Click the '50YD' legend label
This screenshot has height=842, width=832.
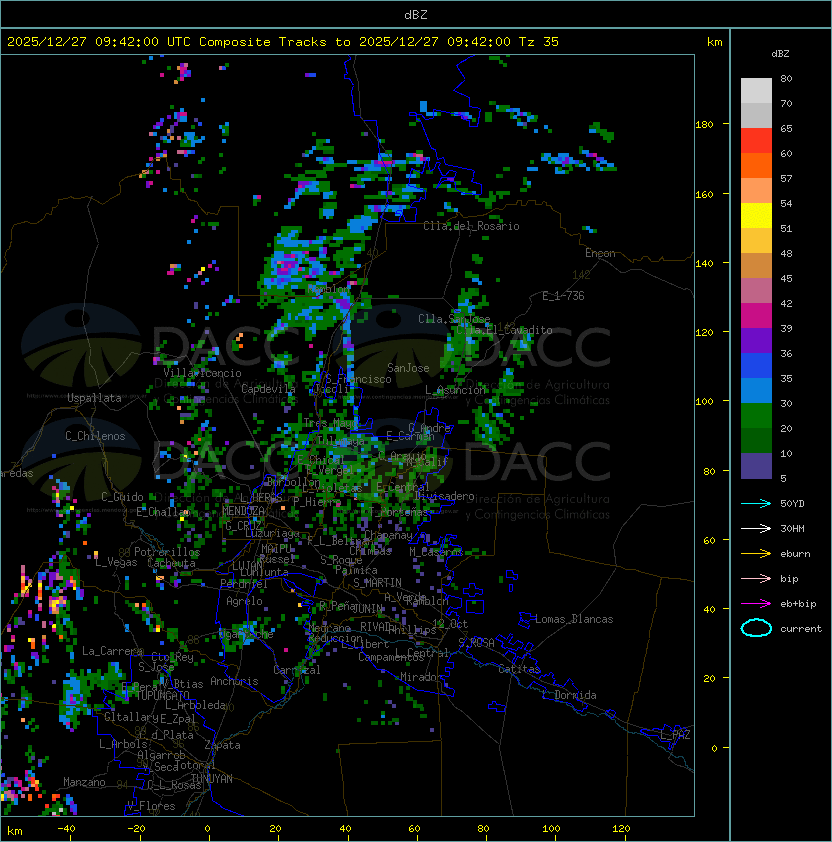(792, 503)
